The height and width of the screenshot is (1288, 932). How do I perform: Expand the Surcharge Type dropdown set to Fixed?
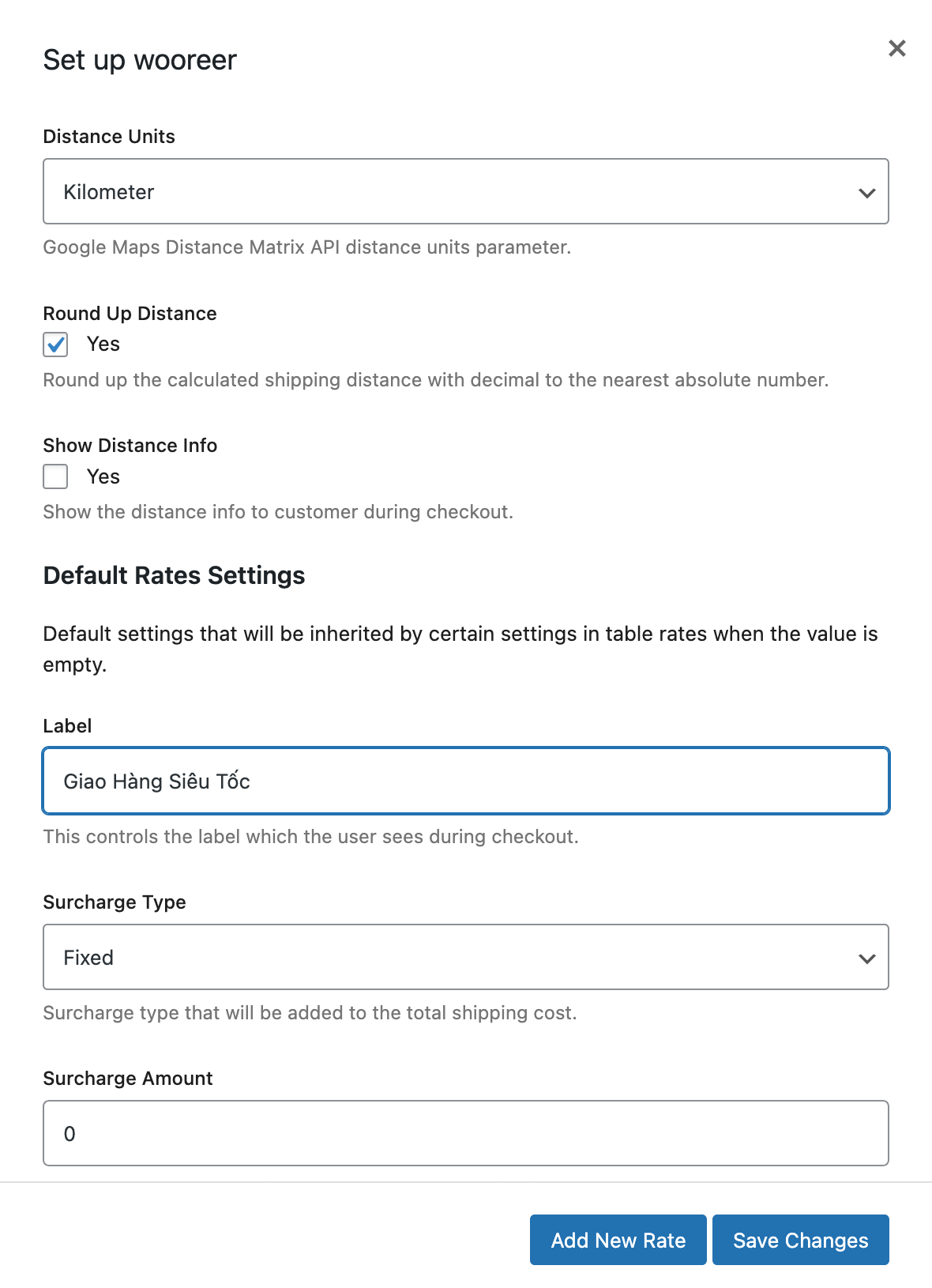[464, 957]
